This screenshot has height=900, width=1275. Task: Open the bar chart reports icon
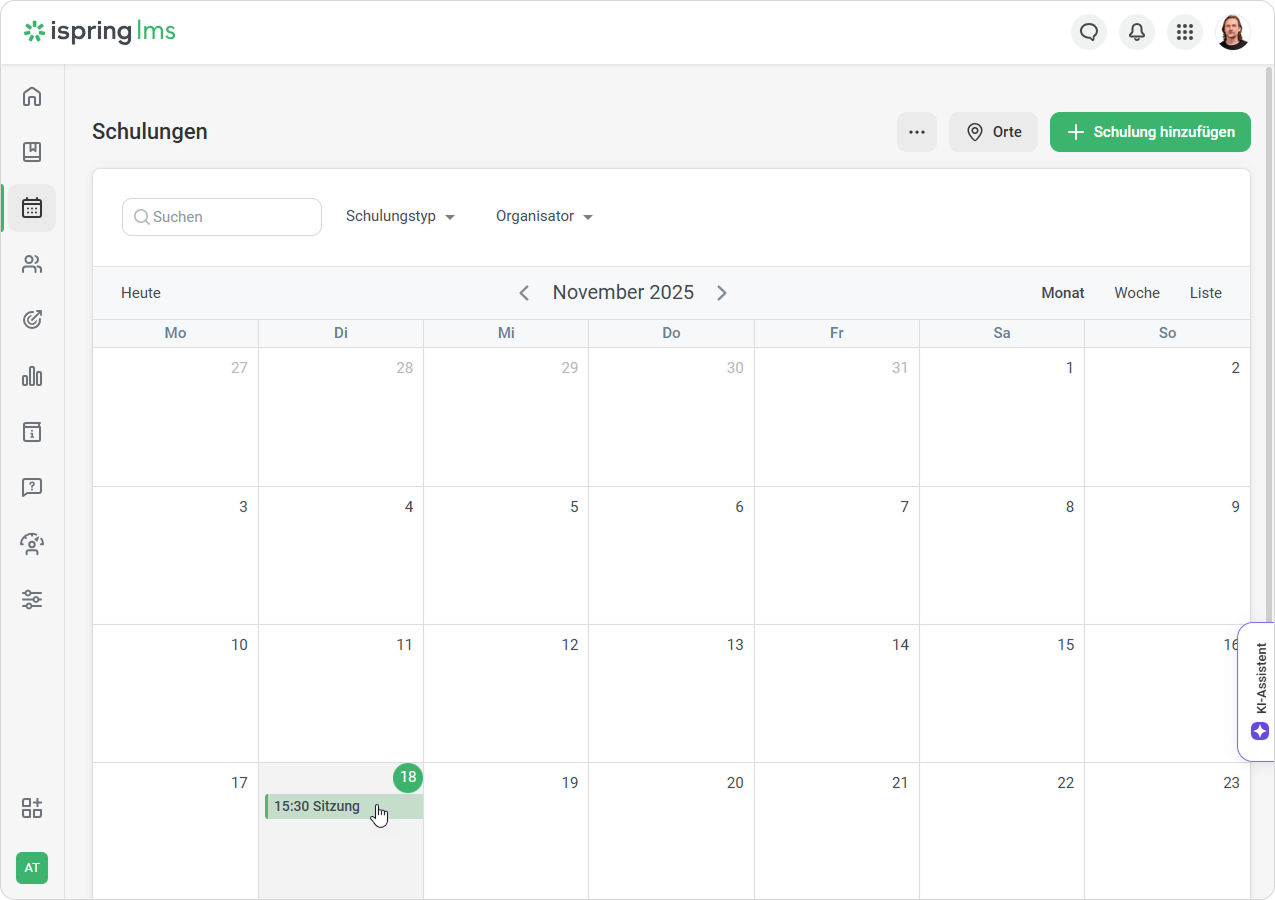point(32,376)
